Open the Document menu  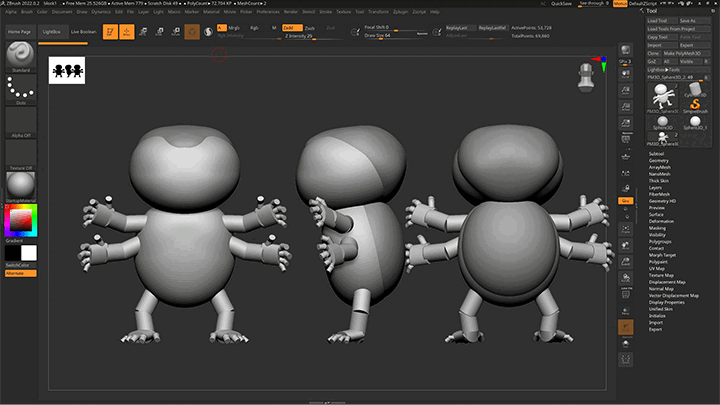tap(62, 12)
